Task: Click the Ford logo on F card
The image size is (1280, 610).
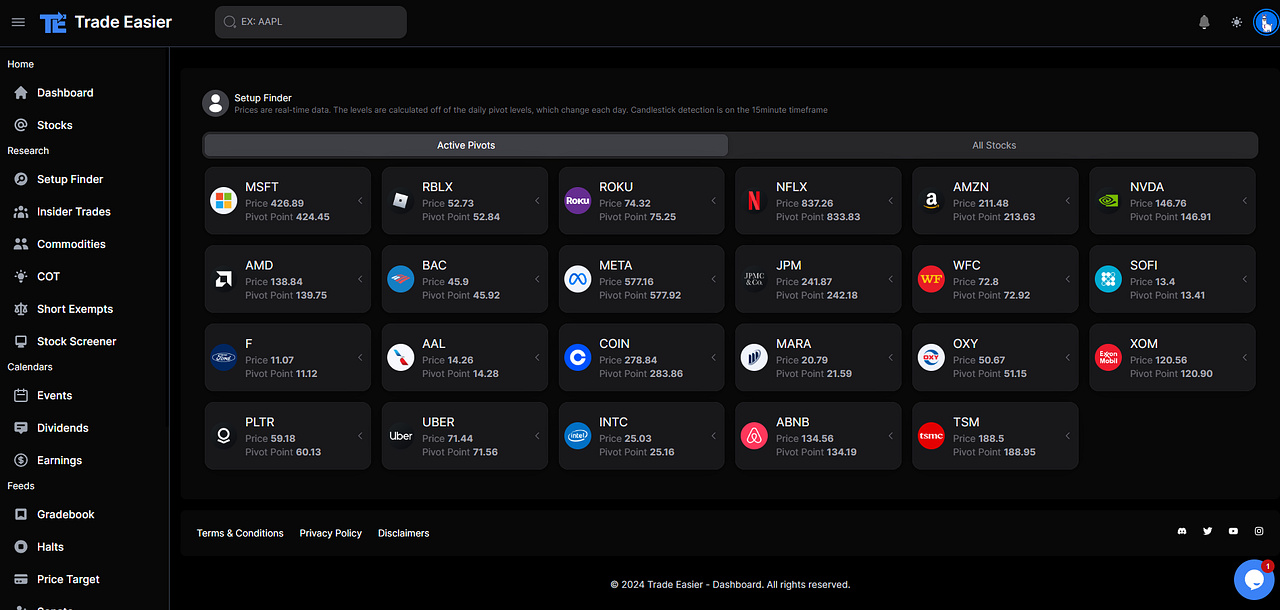Action: coord(224,358)
